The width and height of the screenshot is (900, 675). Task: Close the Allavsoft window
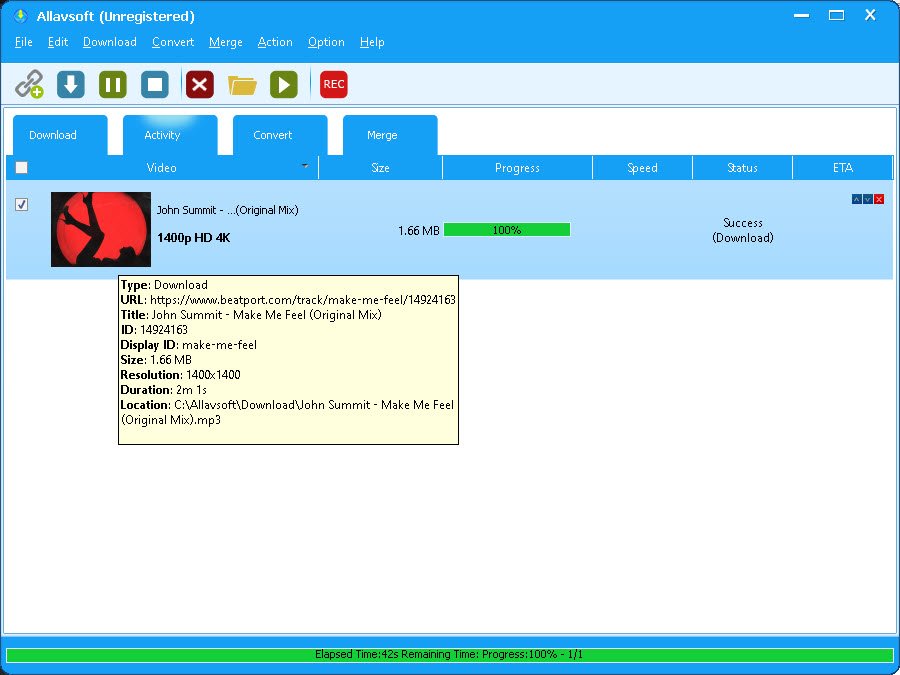[x=870, y=16]
